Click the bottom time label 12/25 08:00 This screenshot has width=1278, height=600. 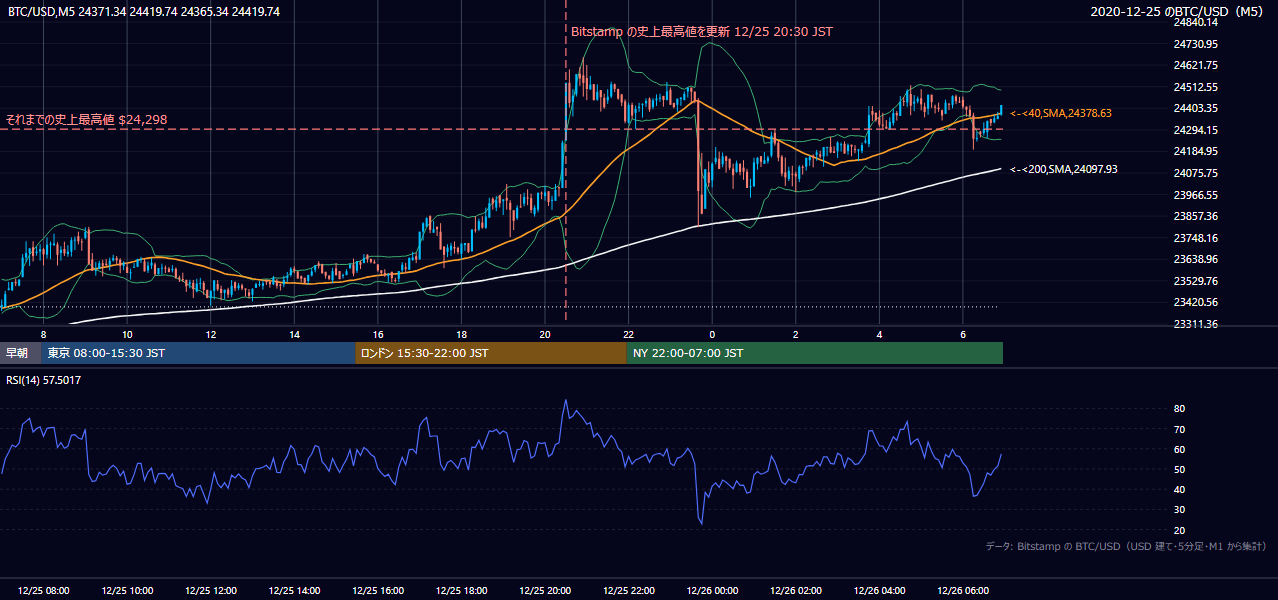tap(43, 591)
